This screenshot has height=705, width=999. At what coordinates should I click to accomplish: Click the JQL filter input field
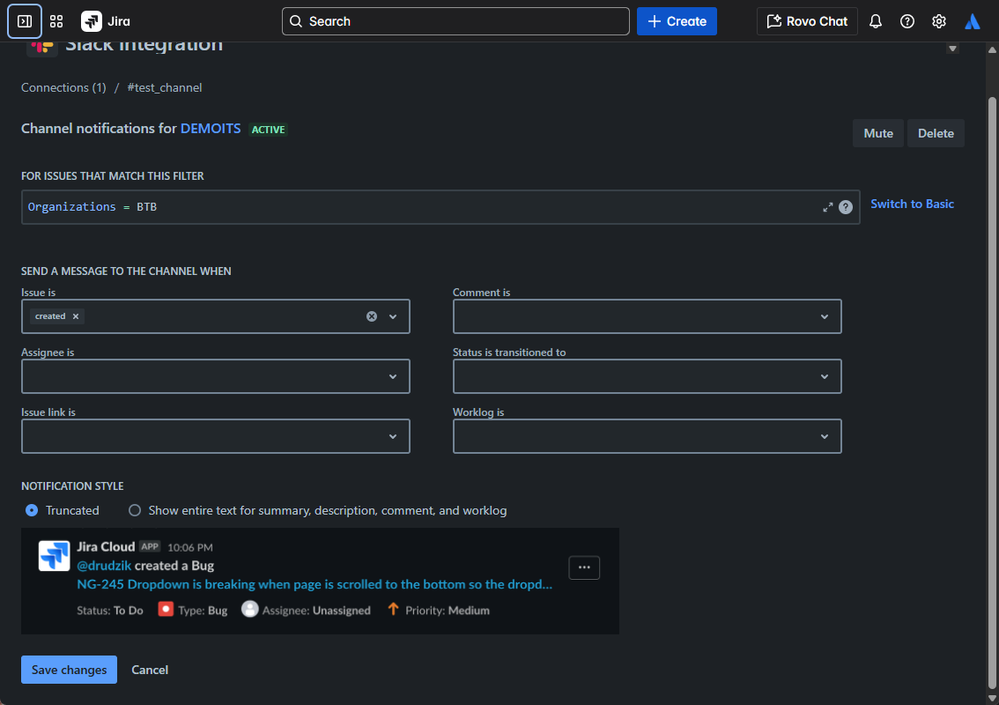click(x=440, y=207)
